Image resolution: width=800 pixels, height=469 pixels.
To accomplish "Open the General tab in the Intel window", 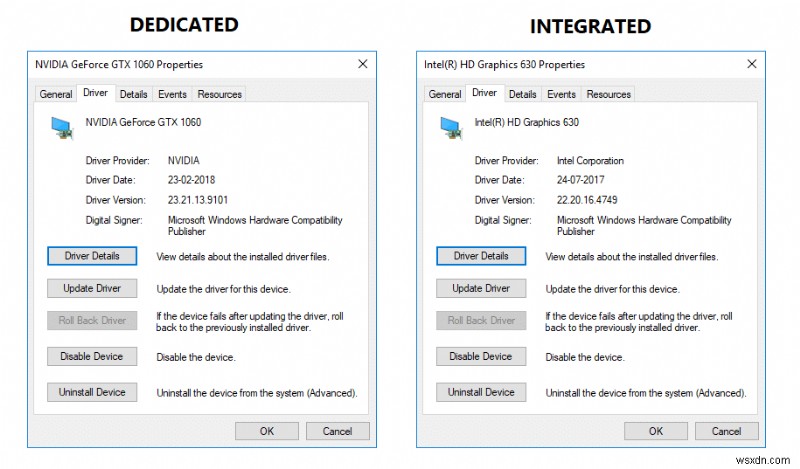I will 445,94.
